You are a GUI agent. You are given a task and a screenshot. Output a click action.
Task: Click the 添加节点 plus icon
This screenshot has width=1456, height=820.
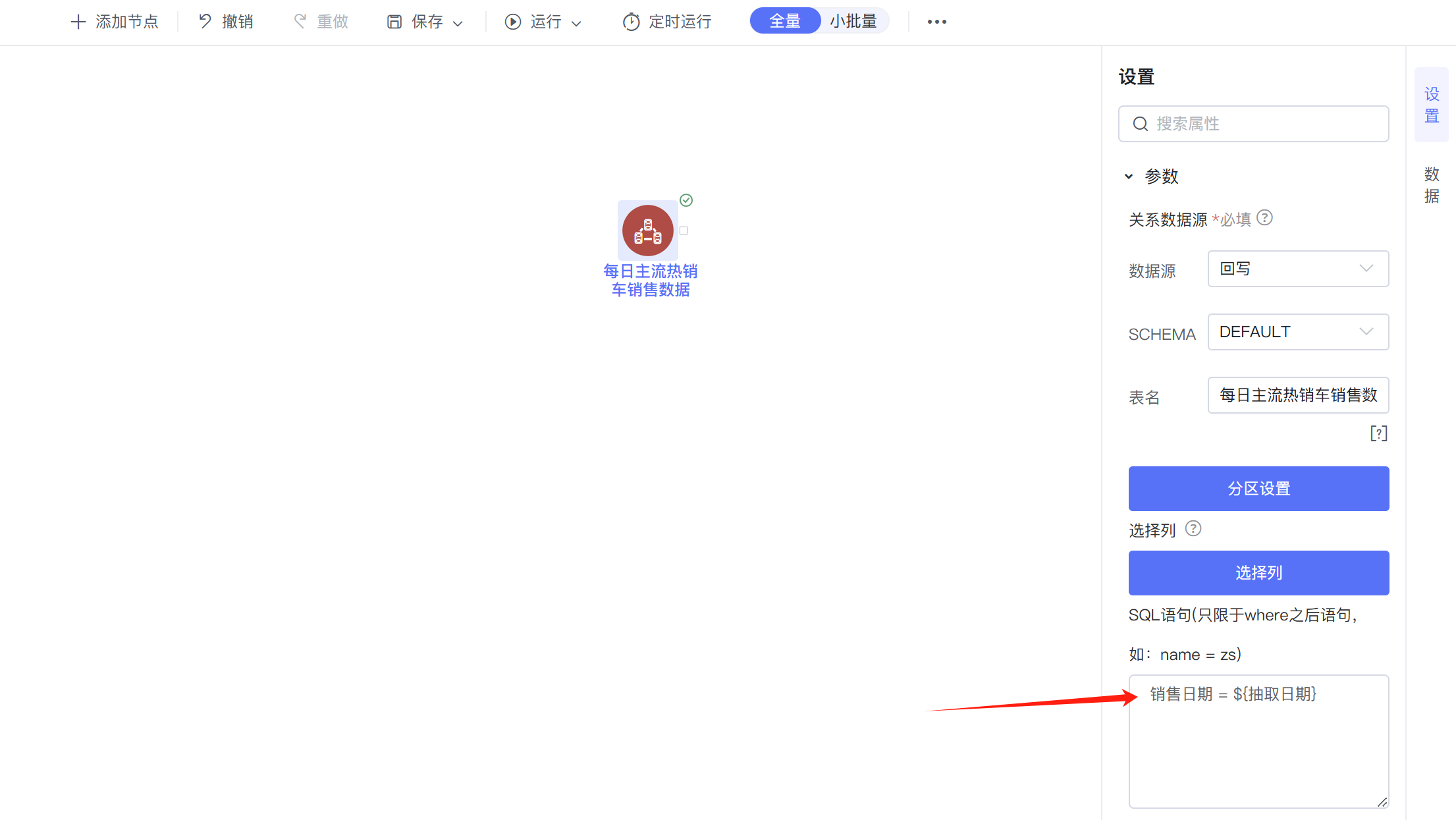pos(78,22)
